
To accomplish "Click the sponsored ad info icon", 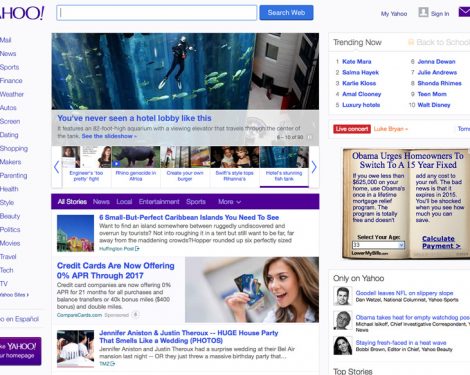I will click(135, 315).
